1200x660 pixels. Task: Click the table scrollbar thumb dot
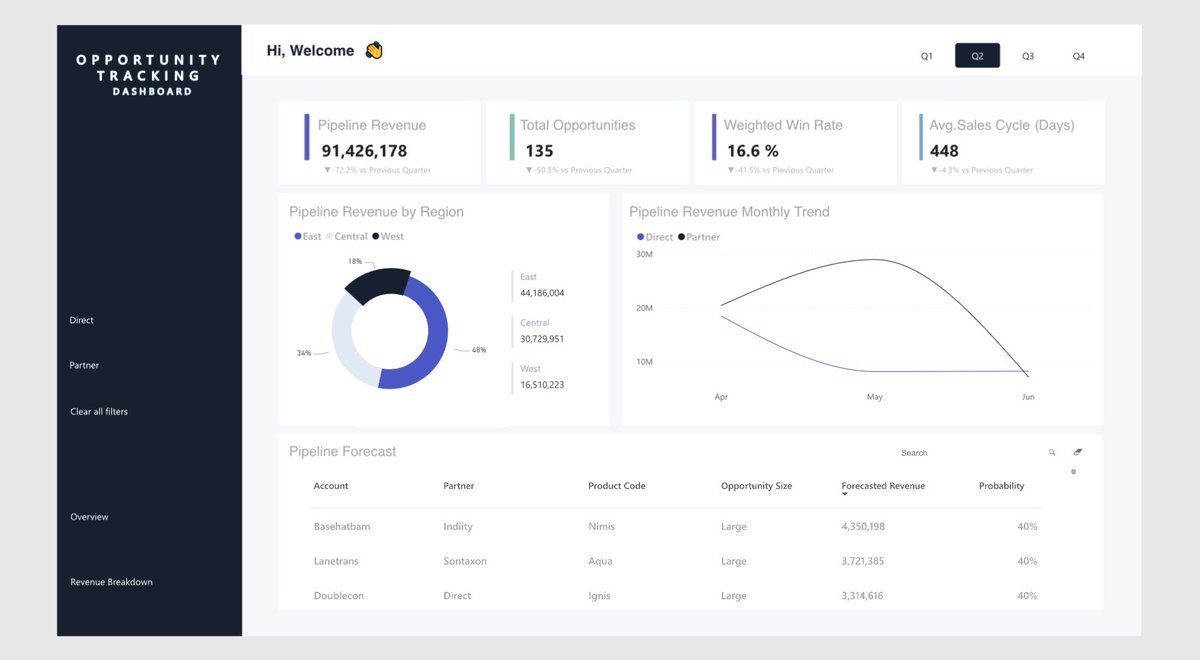click(x=1074, y=472)
